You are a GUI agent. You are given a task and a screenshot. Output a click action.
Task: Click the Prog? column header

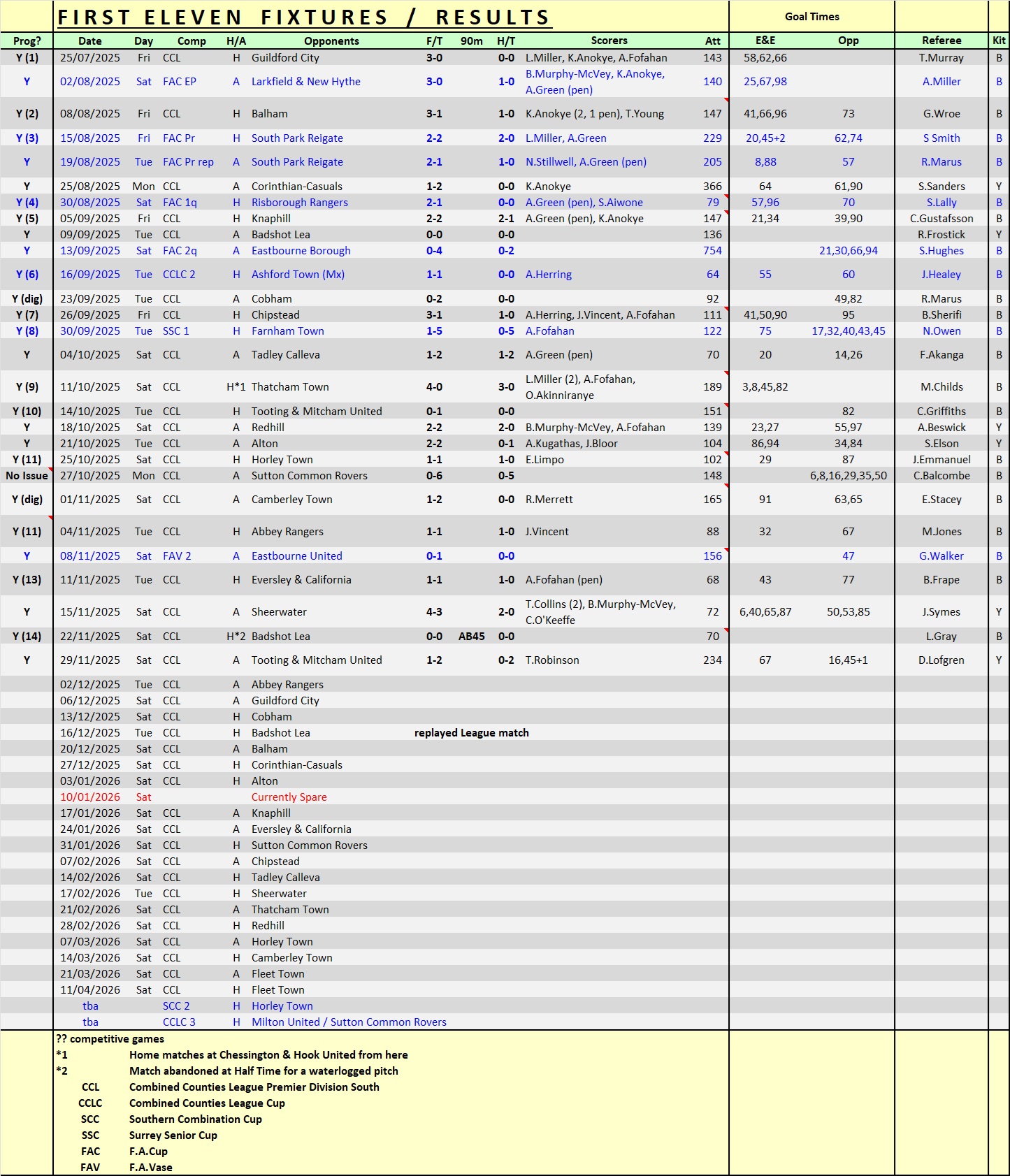(x=27, y=41)
